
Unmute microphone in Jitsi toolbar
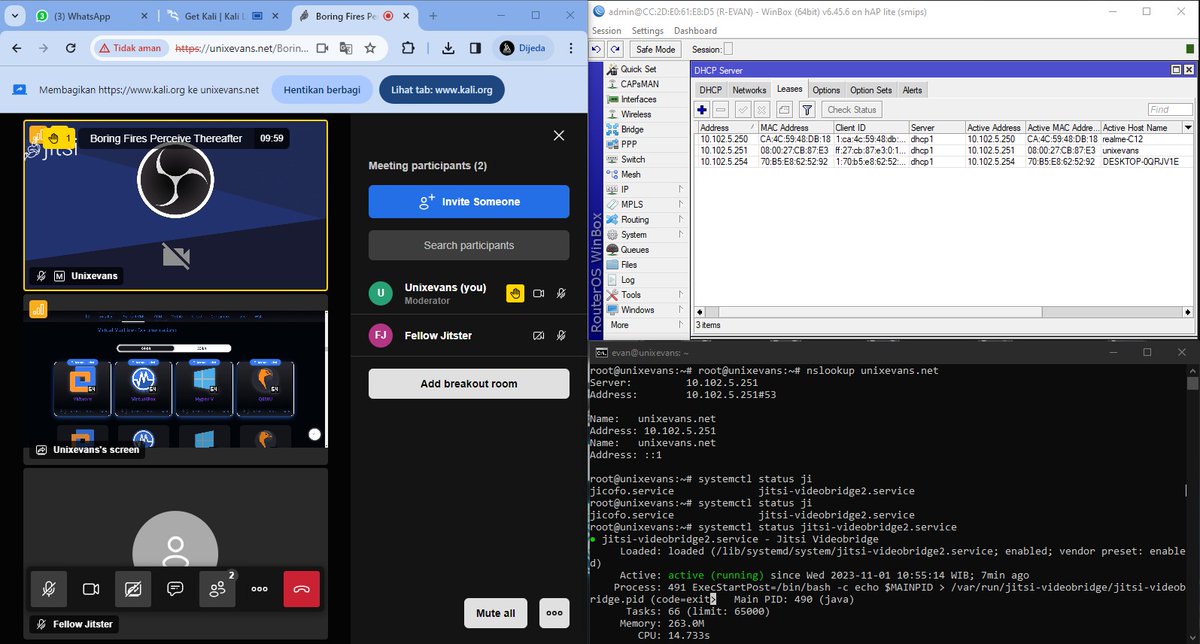click(49, 589)
